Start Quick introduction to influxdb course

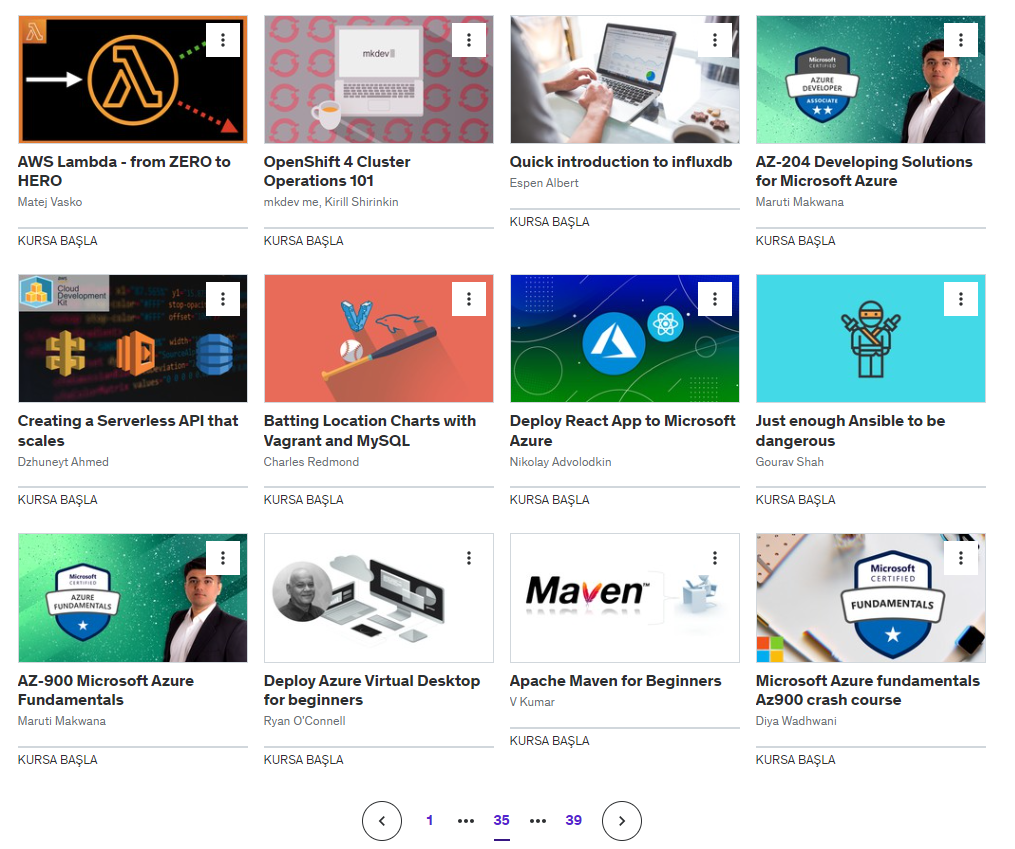[550, 222]
